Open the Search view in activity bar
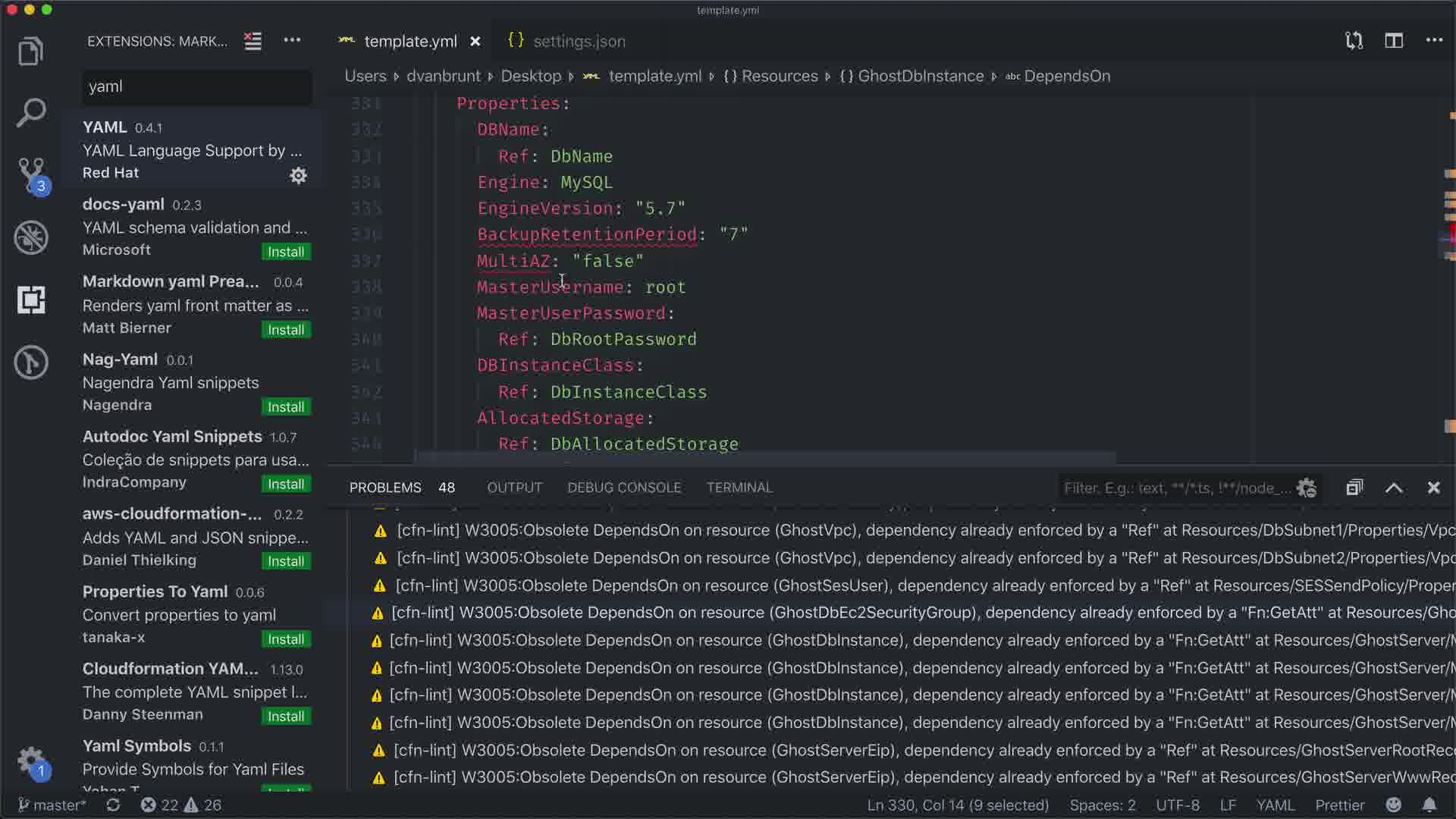This screenshot has height=819, width=1456. click(31, 113)
